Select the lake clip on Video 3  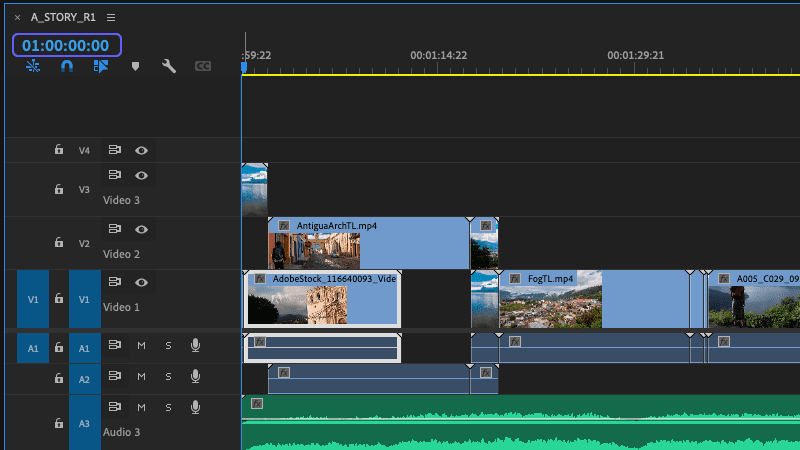coord(255,190)
